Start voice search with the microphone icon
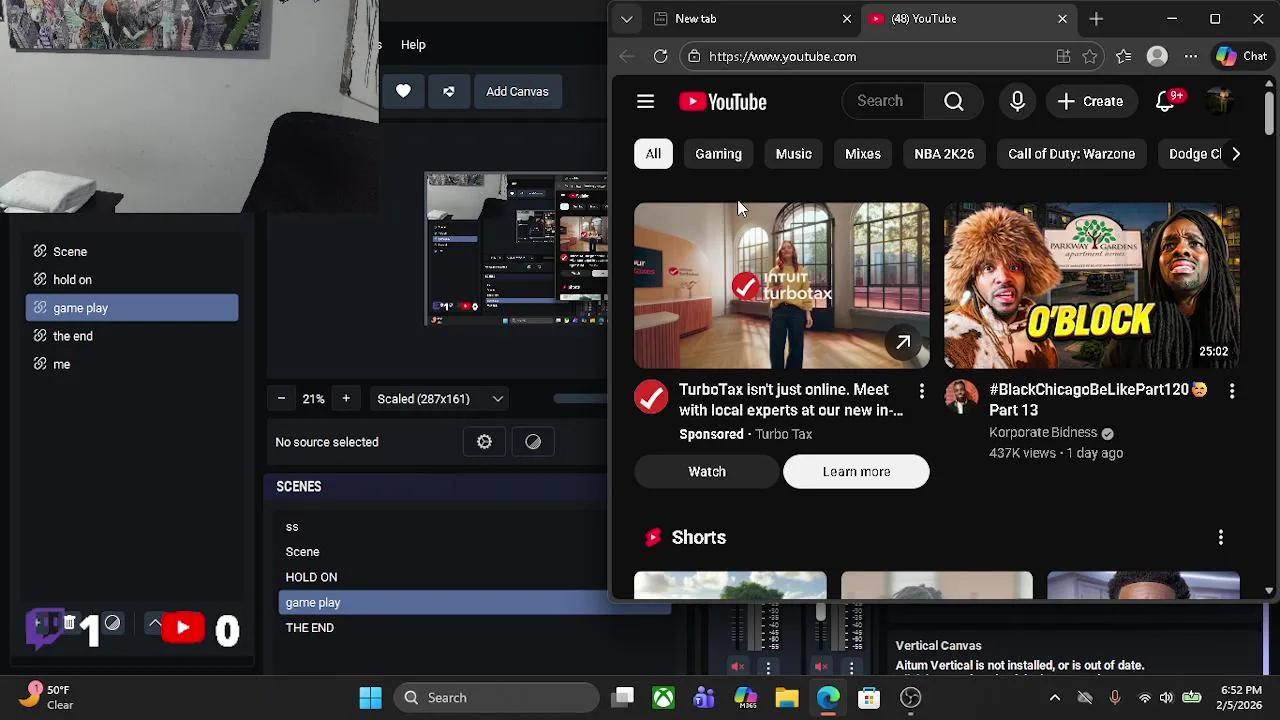This screenshot has height=720, width=1280. tap(1017, 101)
